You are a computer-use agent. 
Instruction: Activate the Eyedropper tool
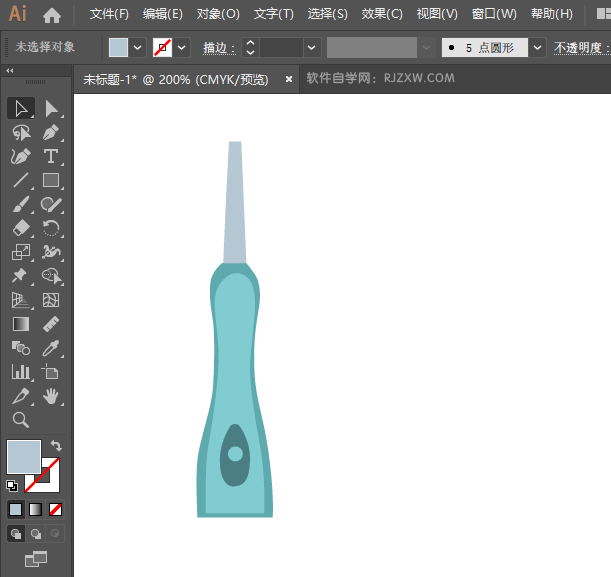click(51, 348)
